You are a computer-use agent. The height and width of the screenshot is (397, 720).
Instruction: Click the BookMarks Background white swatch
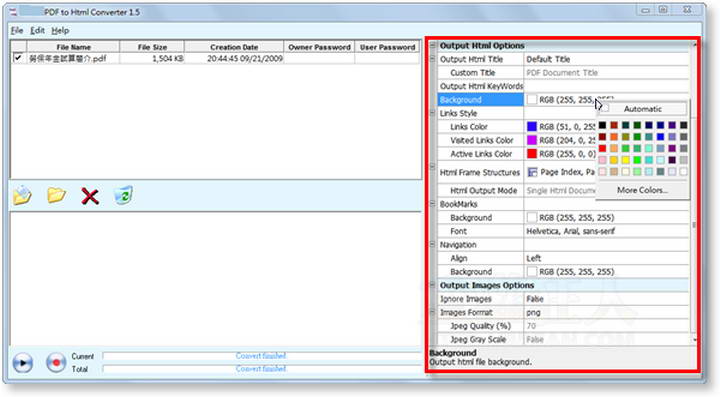532,218
